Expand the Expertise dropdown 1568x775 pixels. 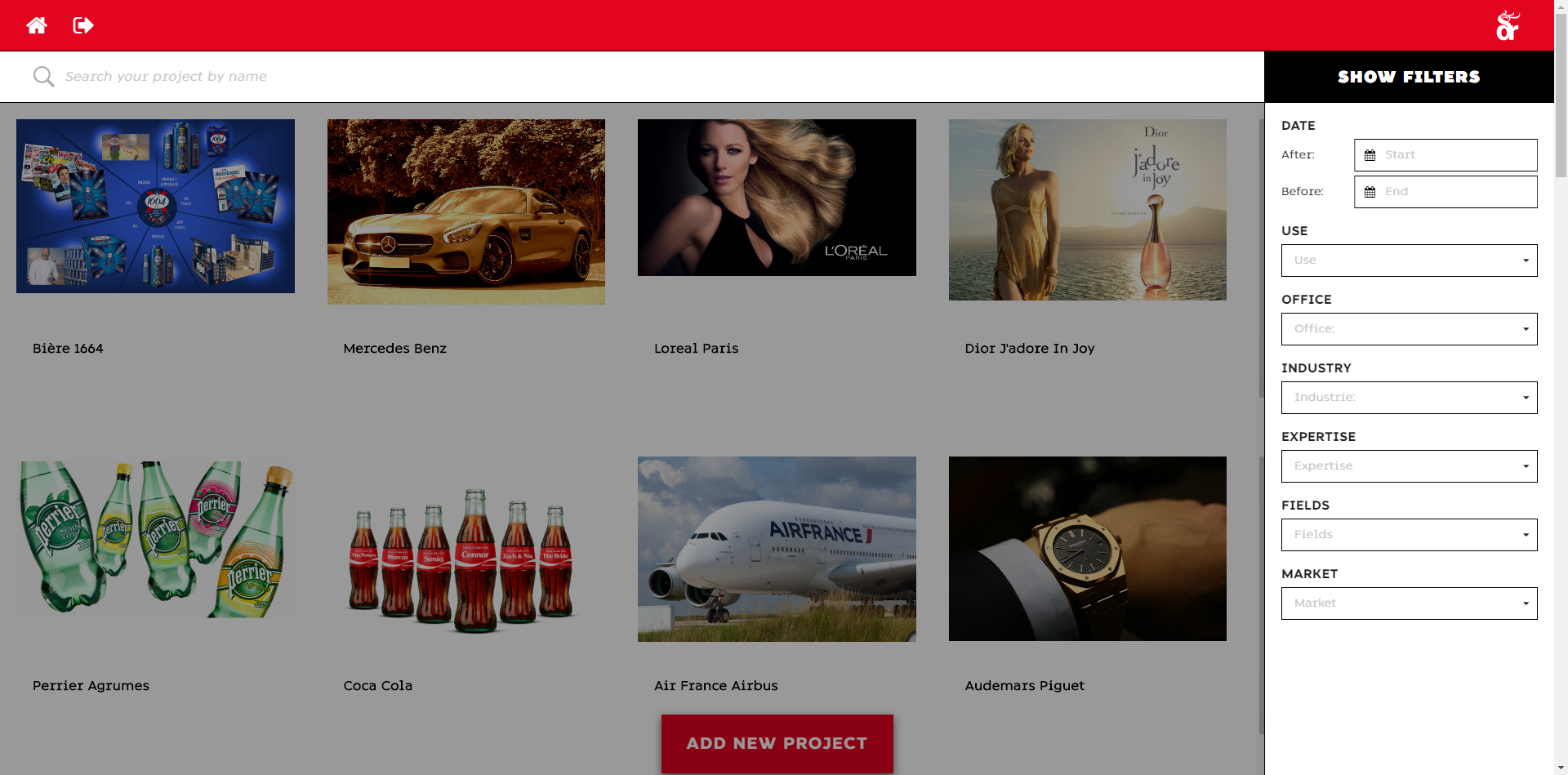1409,466
